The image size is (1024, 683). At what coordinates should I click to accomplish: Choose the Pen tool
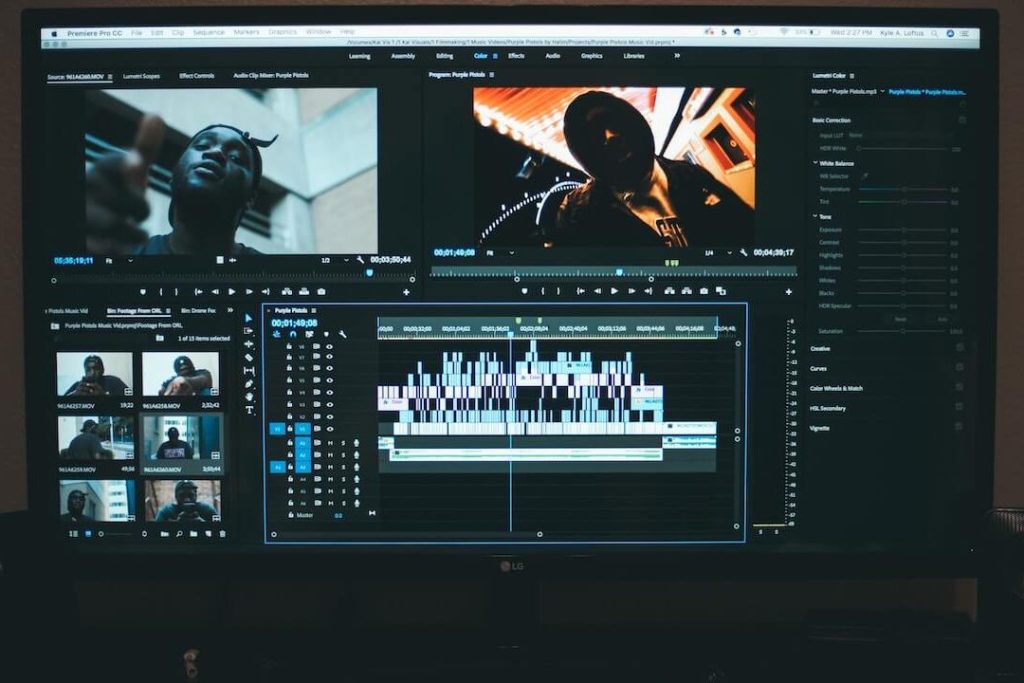point(249,384)
